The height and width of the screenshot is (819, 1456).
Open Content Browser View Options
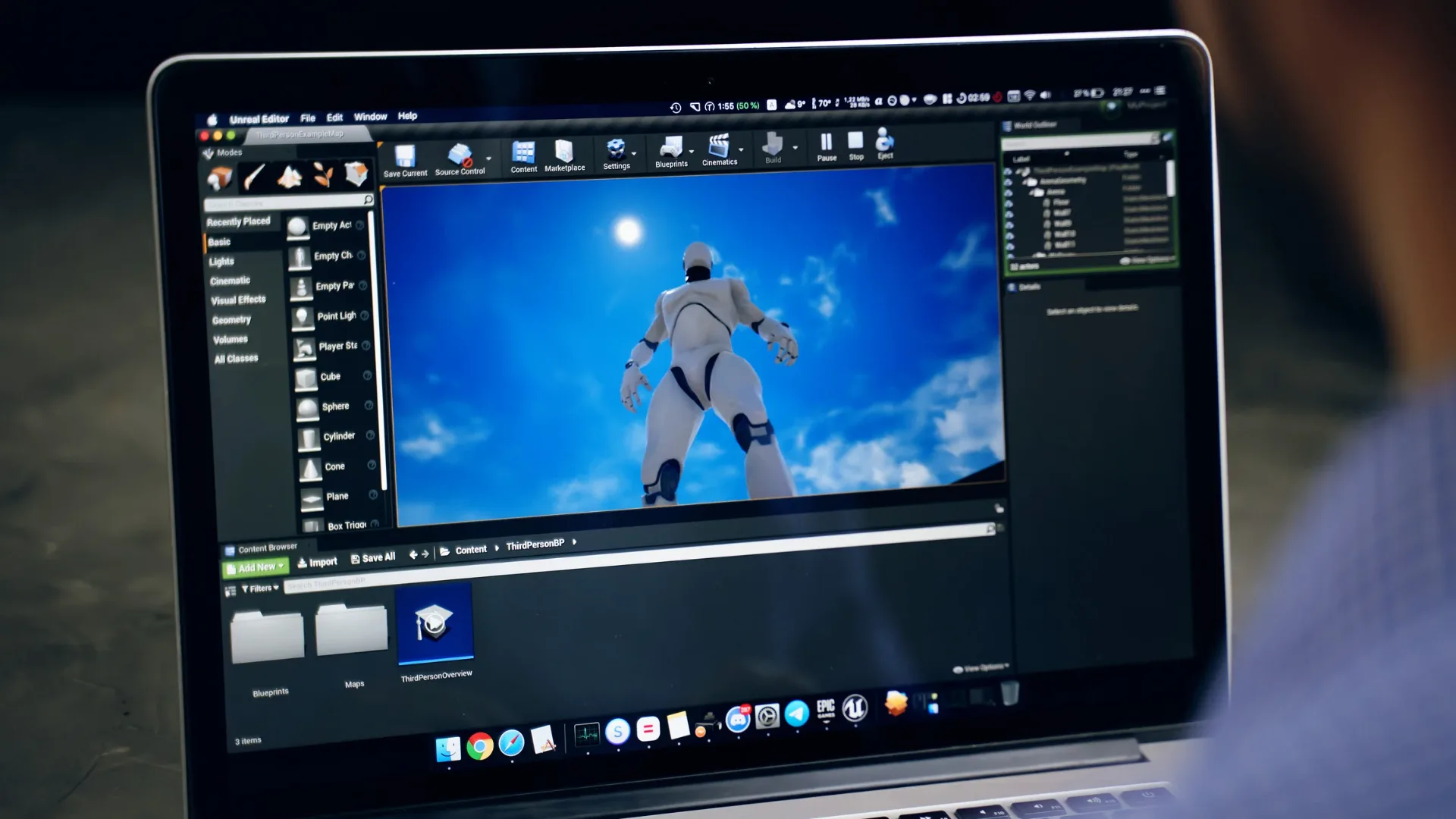(981, 668)
